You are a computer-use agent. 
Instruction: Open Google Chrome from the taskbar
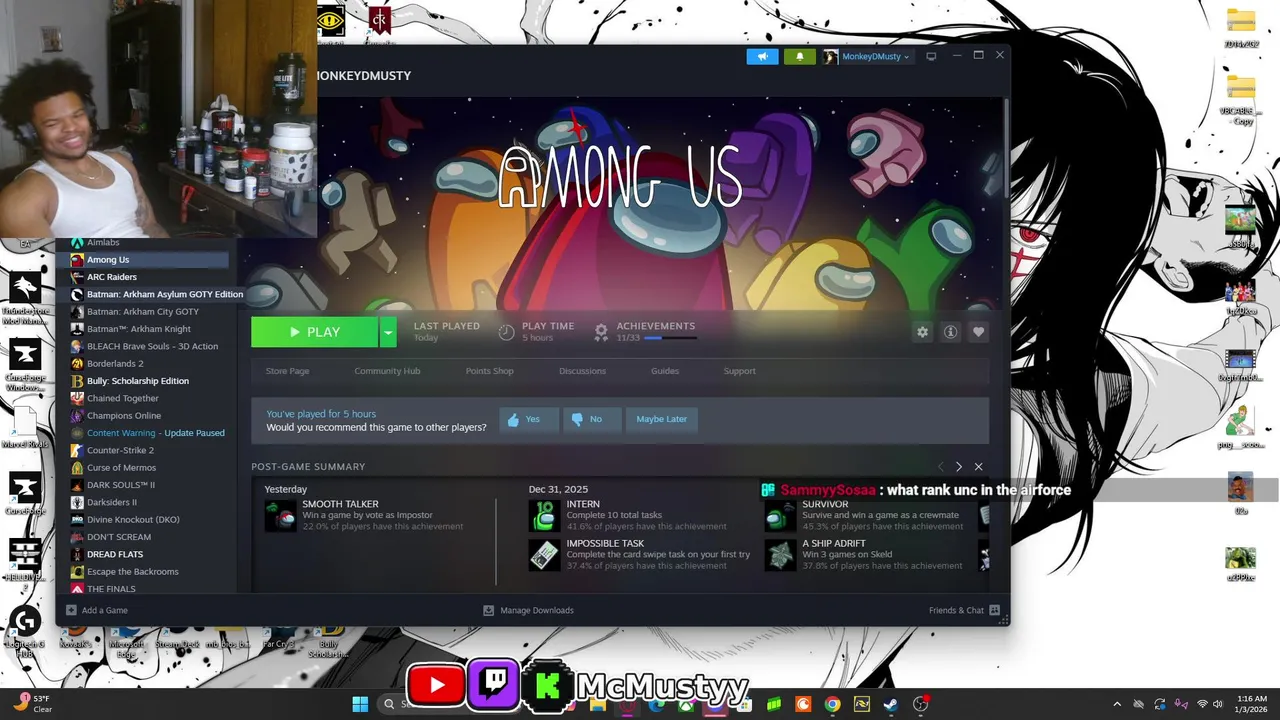pos(832,704)
